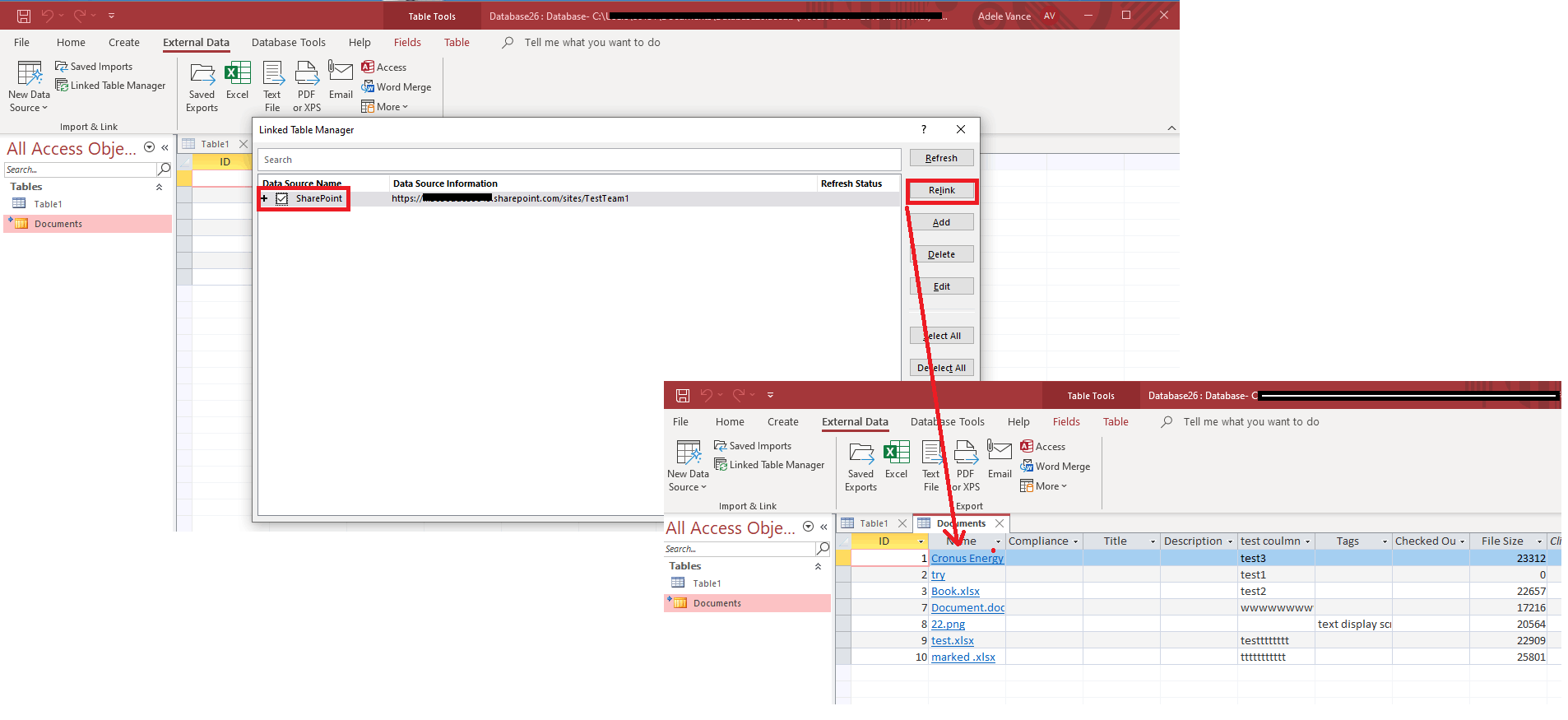This screenshot has width=1568, height=720.
Task: Click Search field in Linked Table Manager
Action: [579, 160]
